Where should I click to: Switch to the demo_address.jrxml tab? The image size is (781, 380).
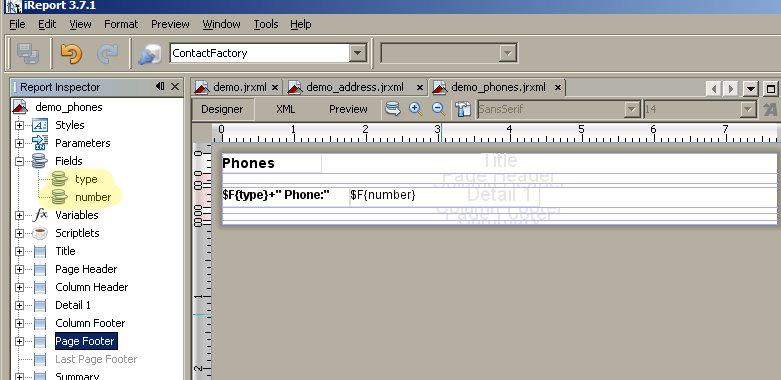click(355, 87)
